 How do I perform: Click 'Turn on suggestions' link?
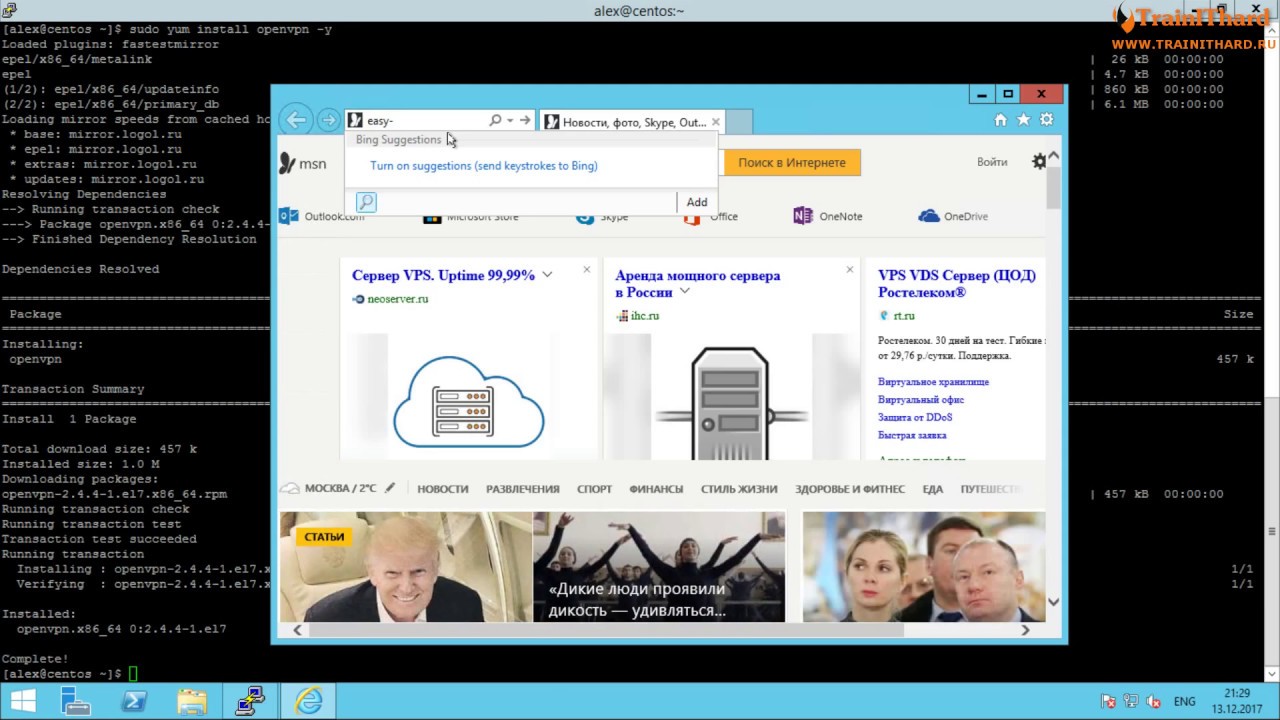click(x=484, y=166)
